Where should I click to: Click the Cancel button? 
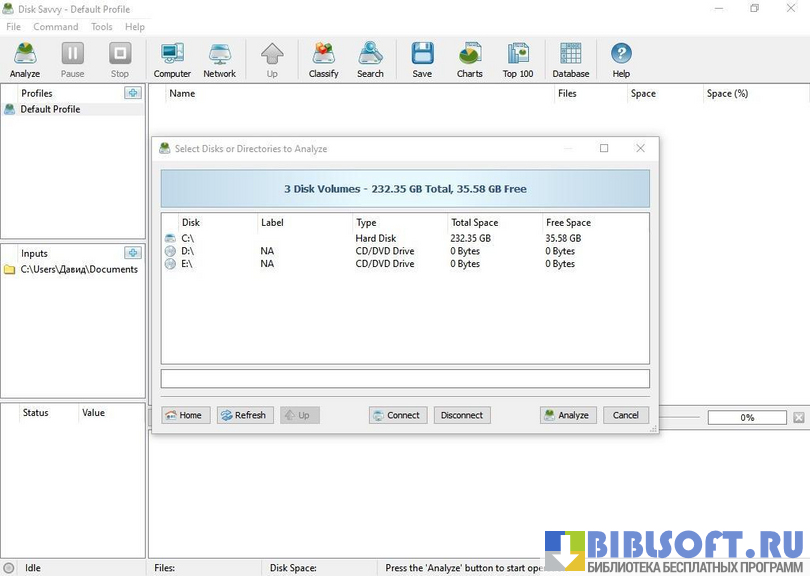tap(626, 415)
